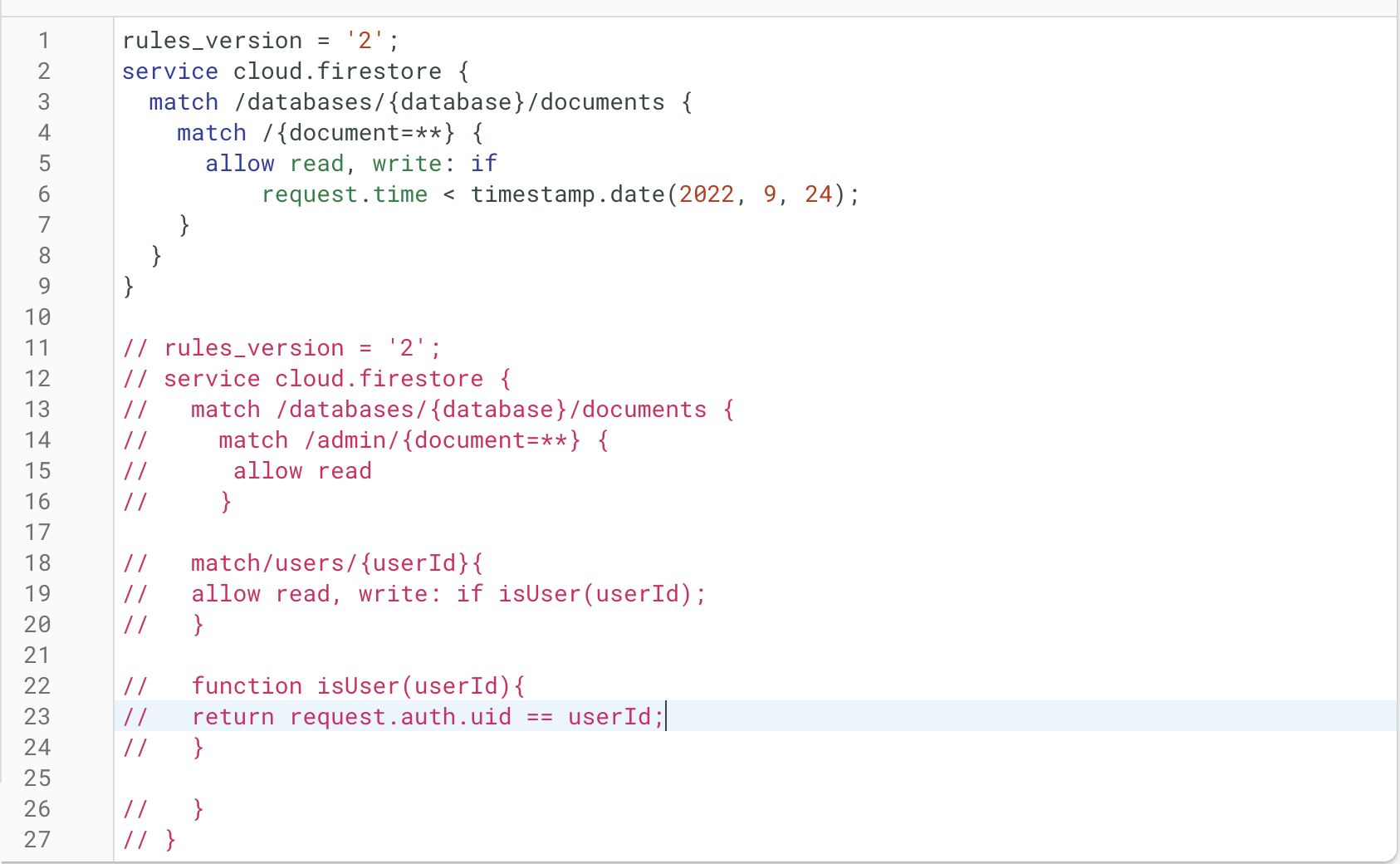Click commented 'allow read' on line 15
Screen dimensions: 1400x864
click(x=302, y=471)
